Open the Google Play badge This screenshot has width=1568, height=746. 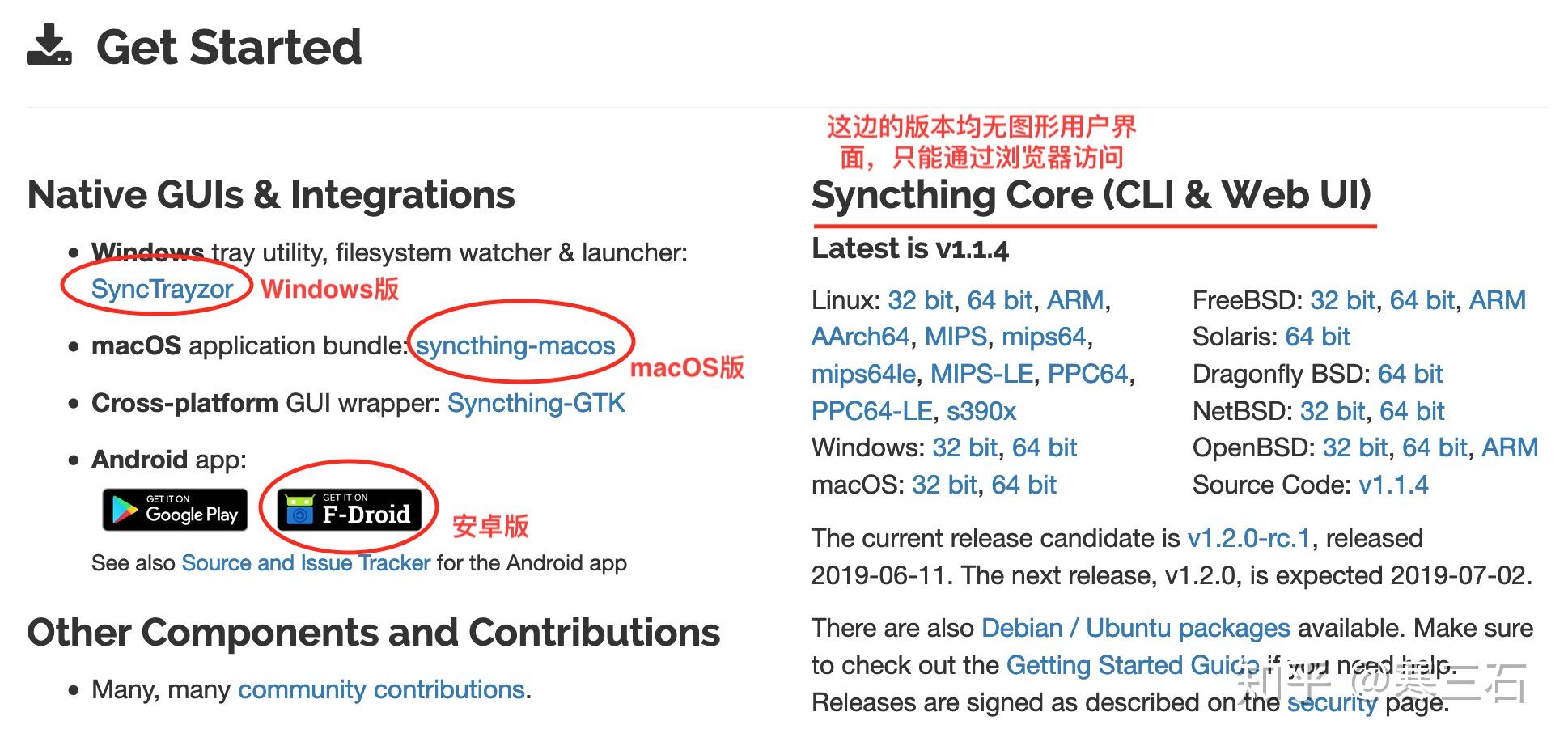(x=175, y=510)
